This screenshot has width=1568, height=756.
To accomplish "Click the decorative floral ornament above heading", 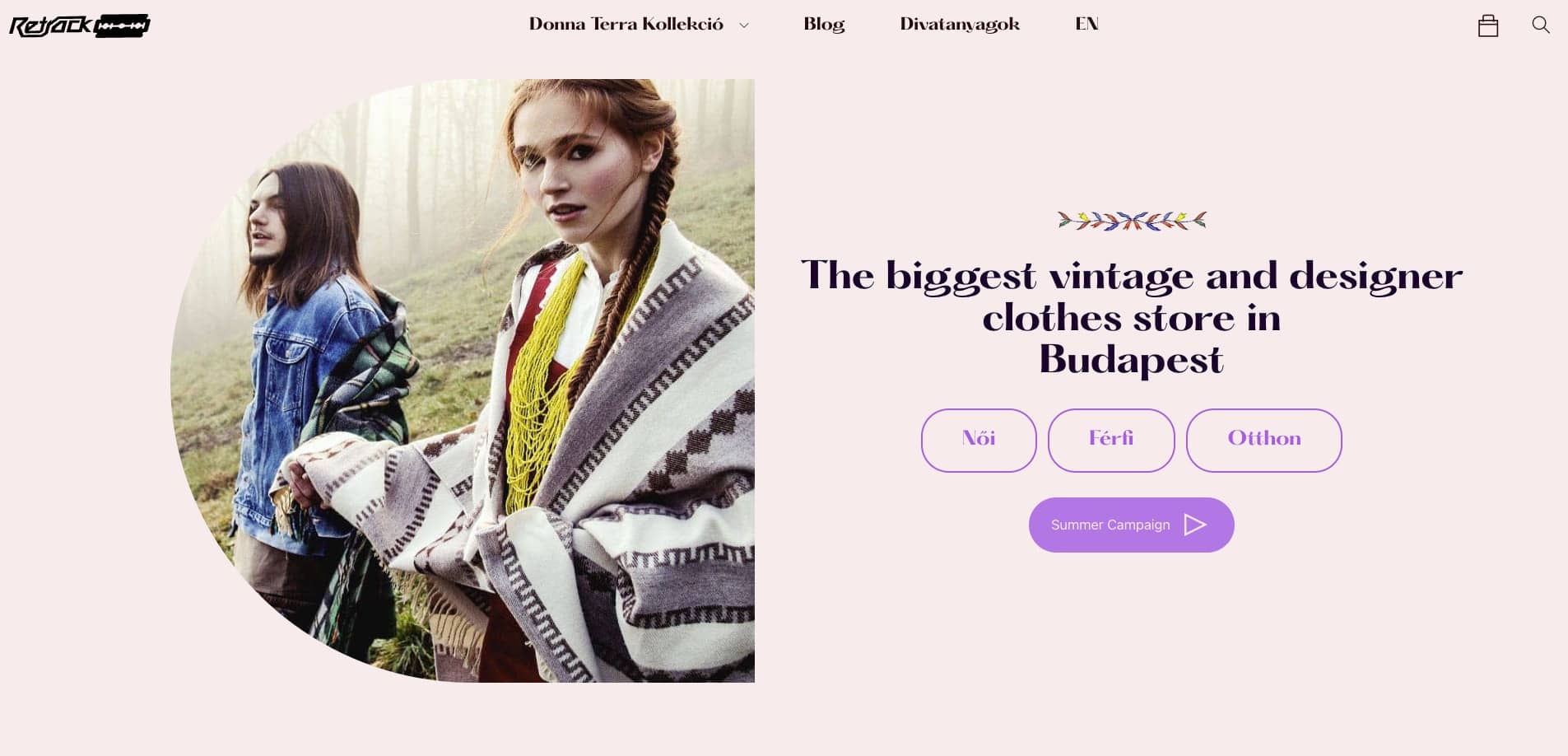I will point(1132,221).
